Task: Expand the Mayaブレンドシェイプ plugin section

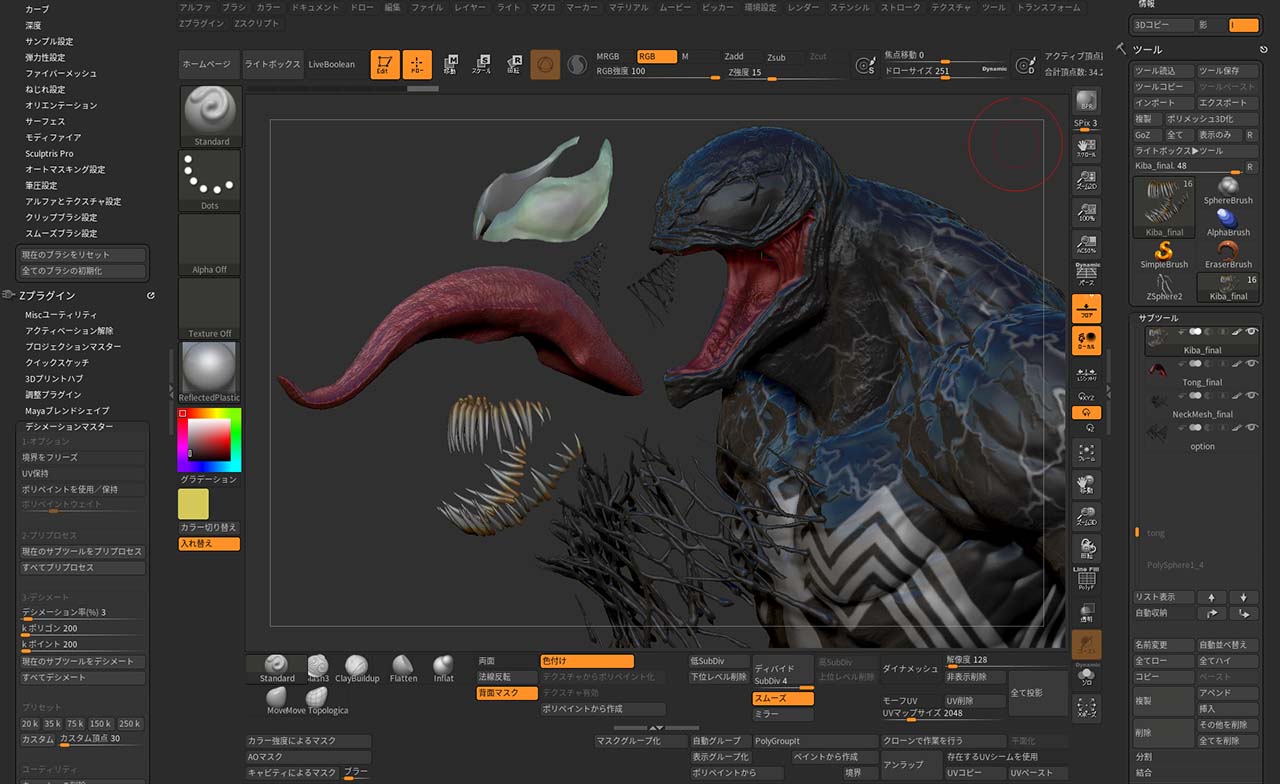Action: (x=67, y=411)
